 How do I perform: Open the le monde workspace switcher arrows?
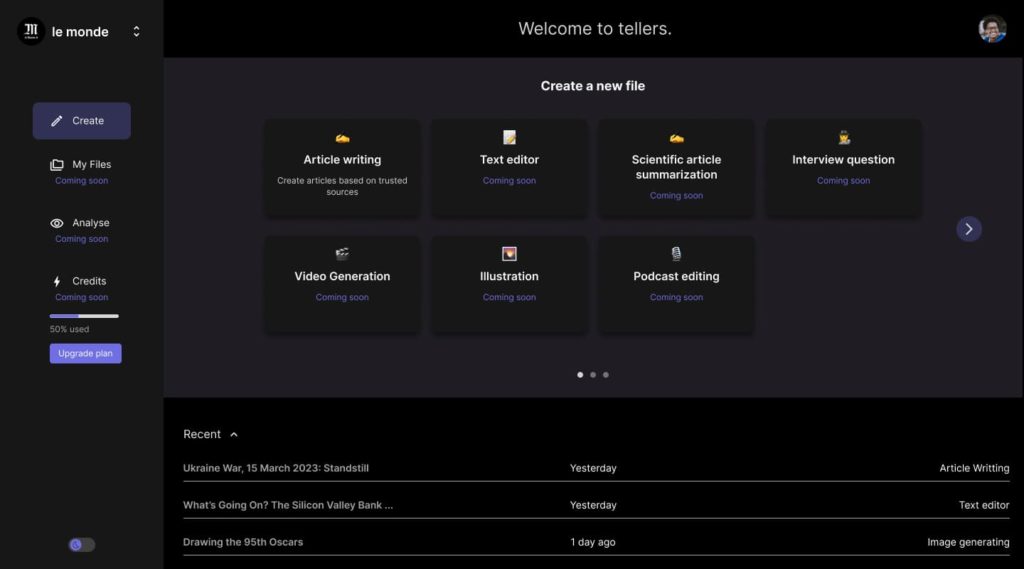tap(136, 31)
